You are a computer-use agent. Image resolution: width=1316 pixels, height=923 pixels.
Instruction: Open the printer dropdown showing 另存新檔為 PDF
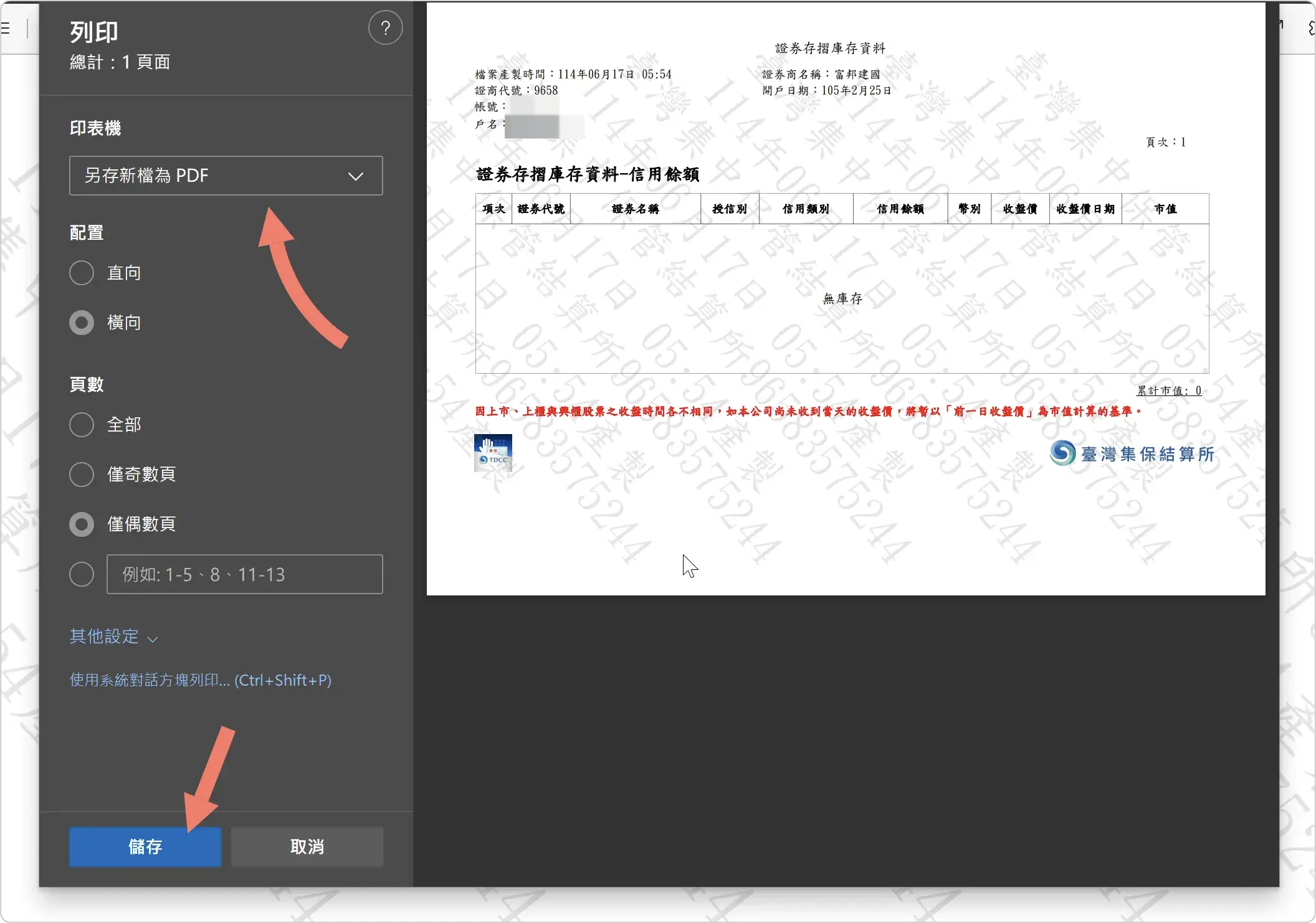pyautogui.click(x=226, y=176)
